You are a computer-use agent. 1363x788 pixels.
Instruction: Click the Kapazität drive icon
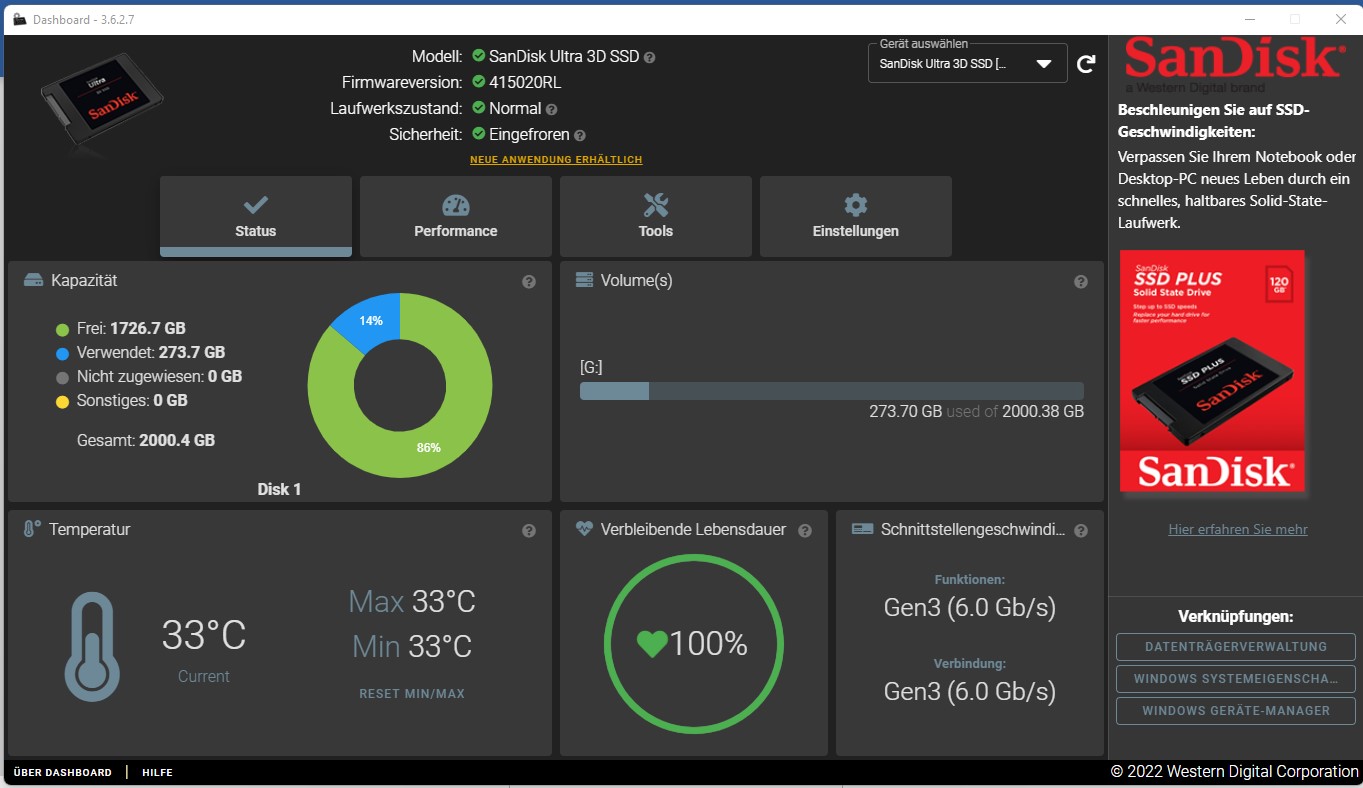click(34, 281)
